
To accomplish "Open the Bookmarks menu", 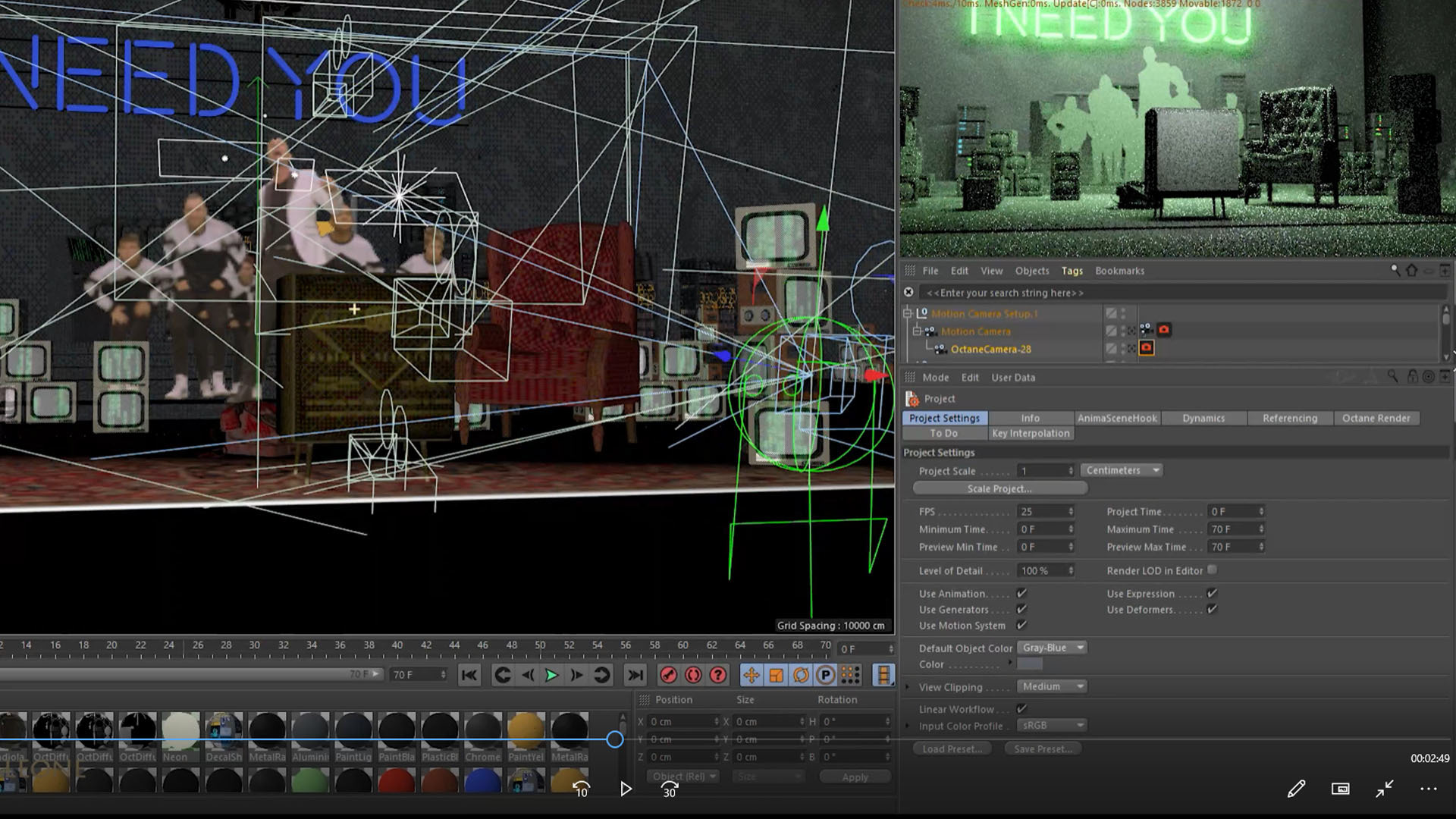I will [x=1119, y=271].
